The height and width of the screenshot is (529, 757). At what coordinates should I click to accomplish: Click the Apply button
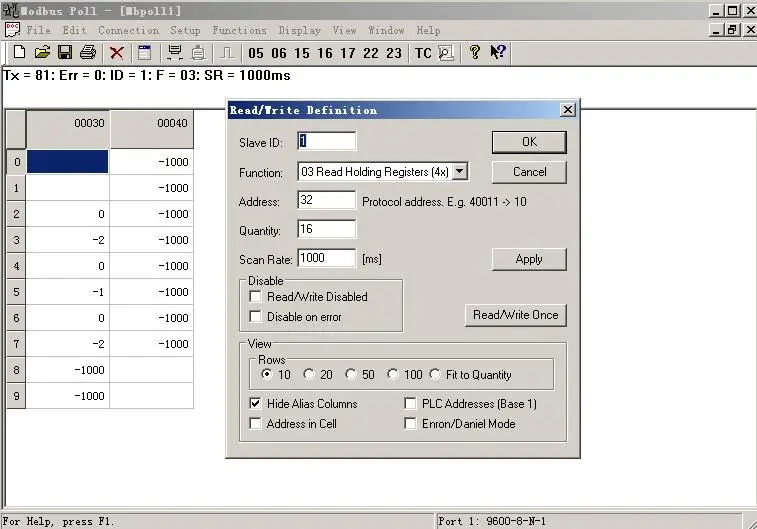pos(529,259)
